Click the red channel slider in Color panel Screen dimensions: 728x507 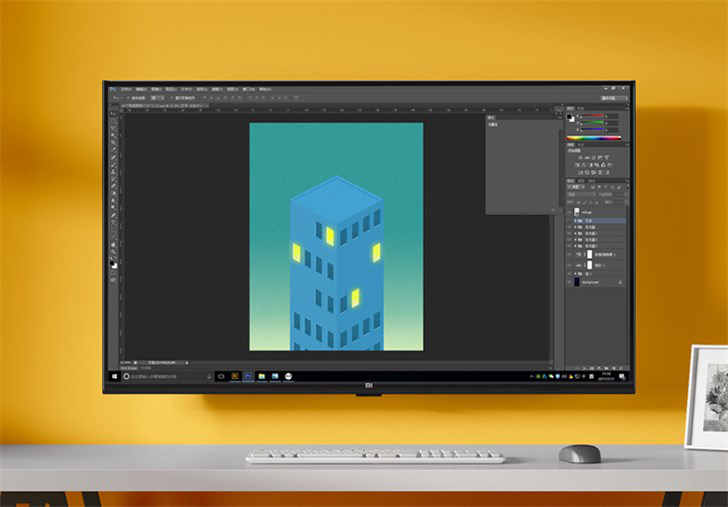point(596,117)
